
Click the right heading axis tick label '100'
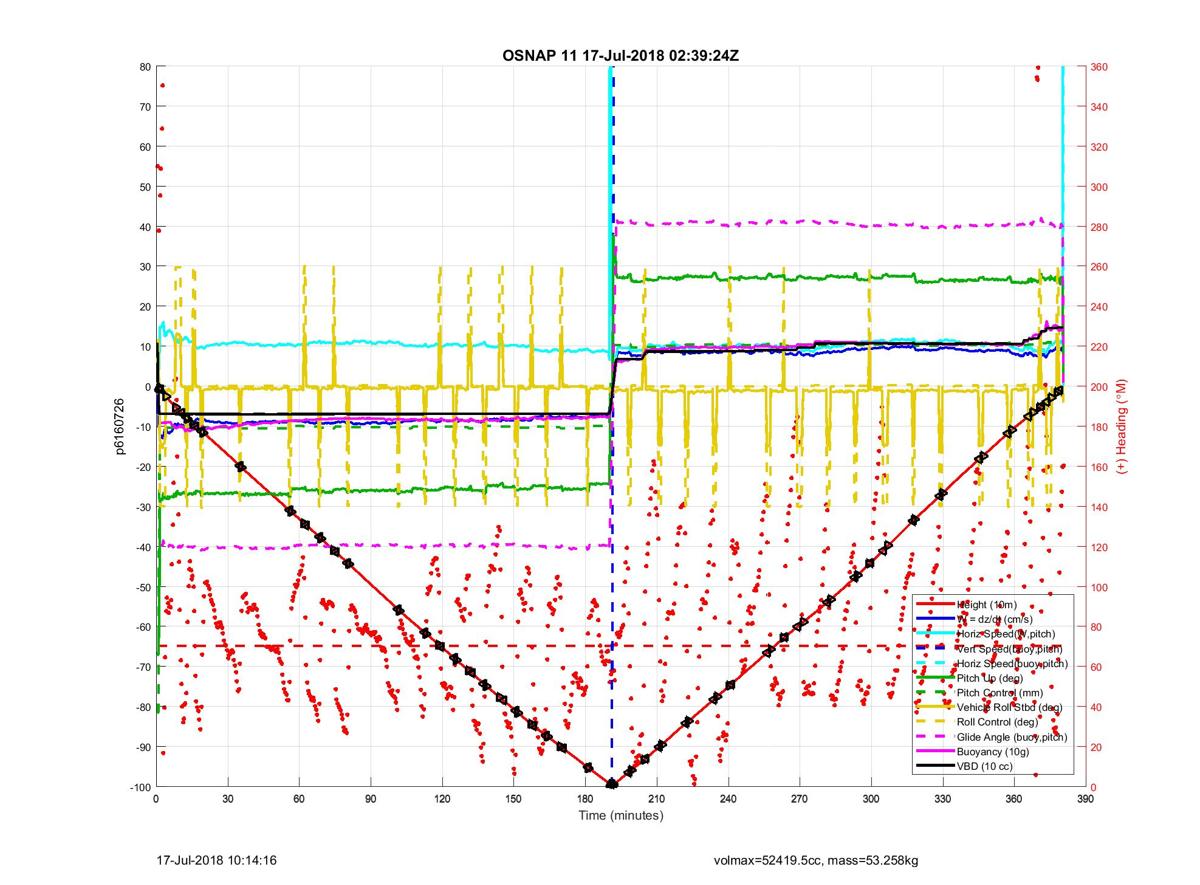[1101, 587]
